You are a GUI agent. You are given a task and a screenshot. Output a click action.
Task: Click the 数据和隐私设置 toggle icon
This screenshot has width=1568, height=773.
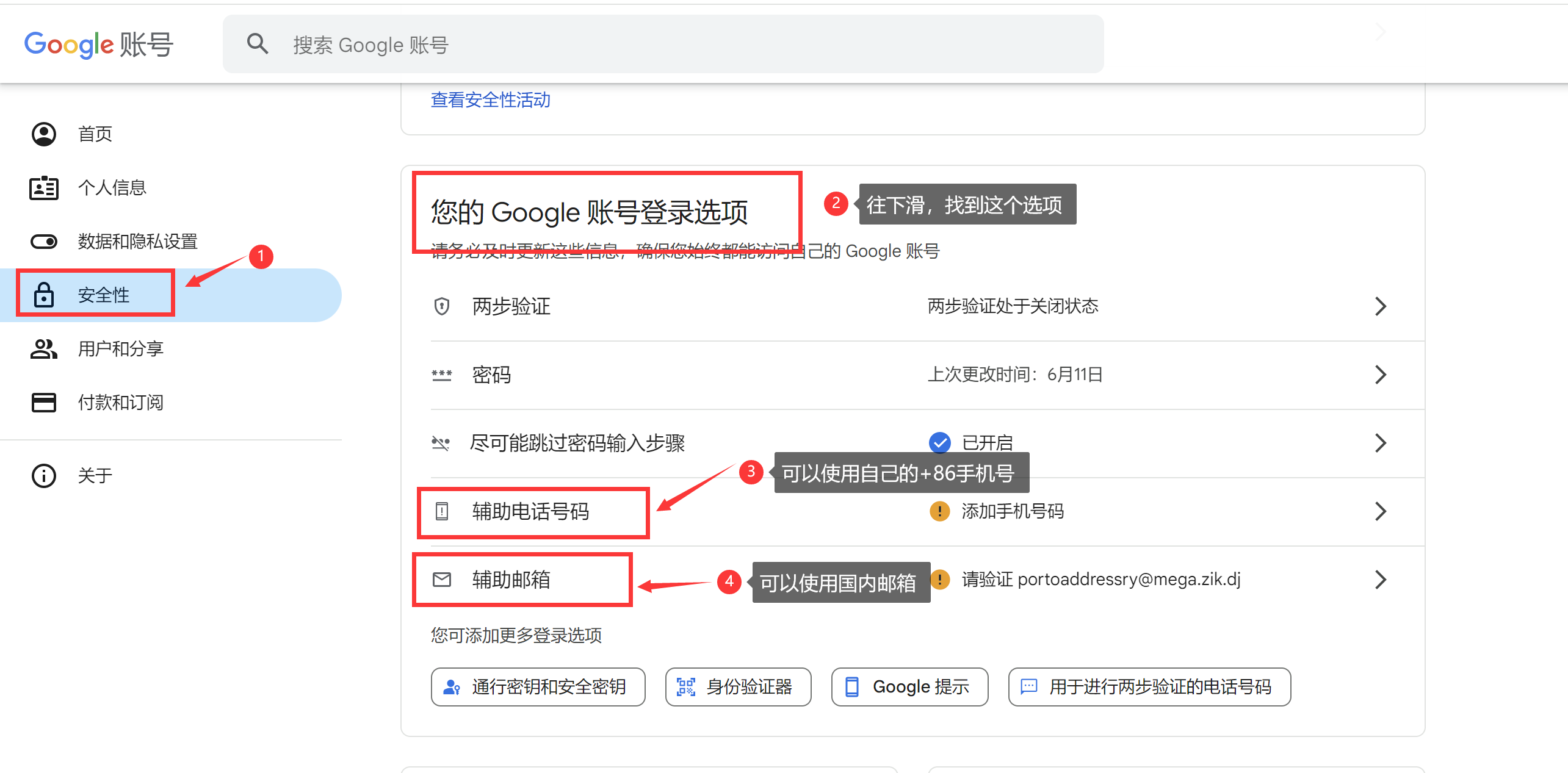point(44,242)
